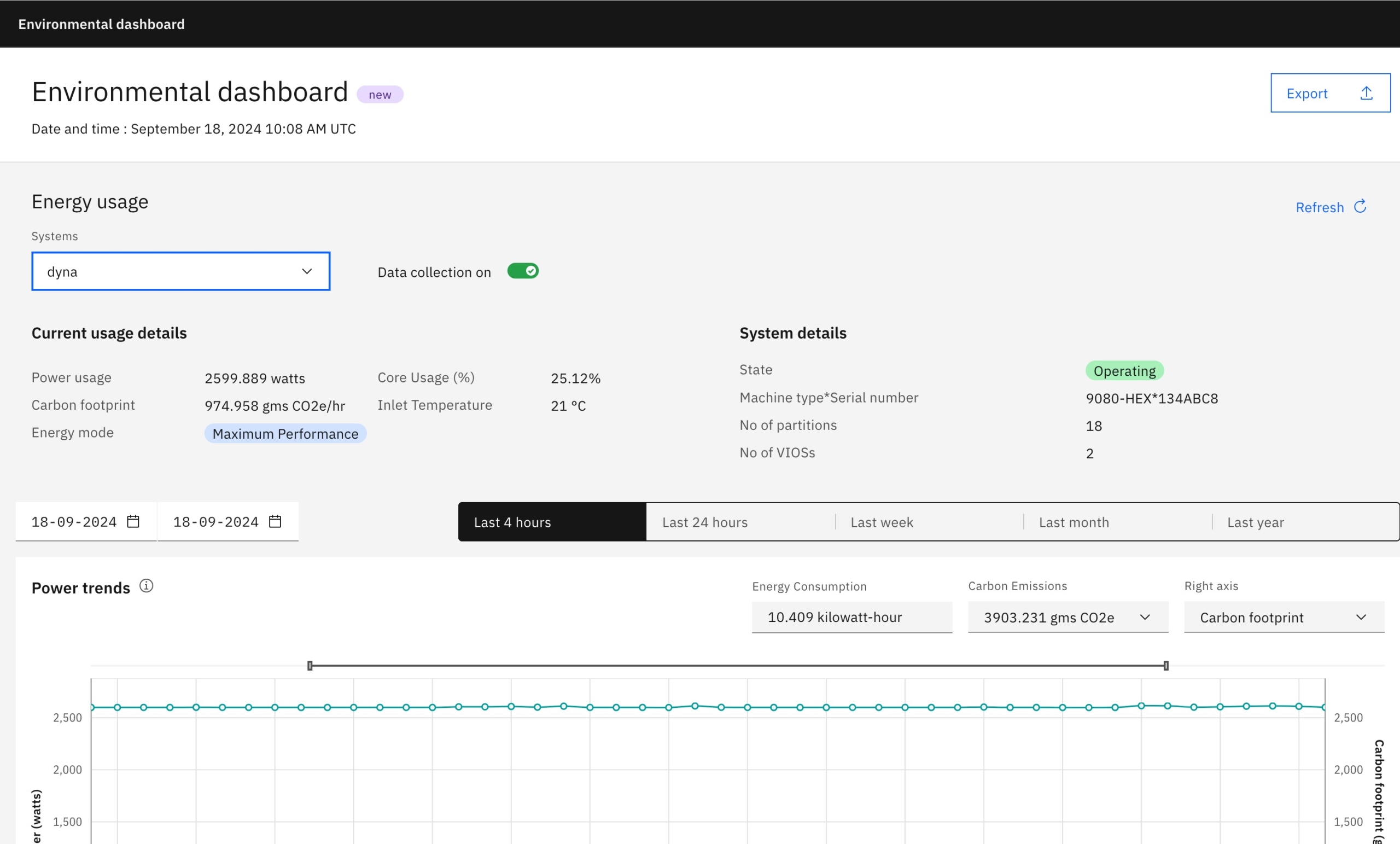
Task: Show the Power trends info icon tooltip
Action: click(146, 585)
